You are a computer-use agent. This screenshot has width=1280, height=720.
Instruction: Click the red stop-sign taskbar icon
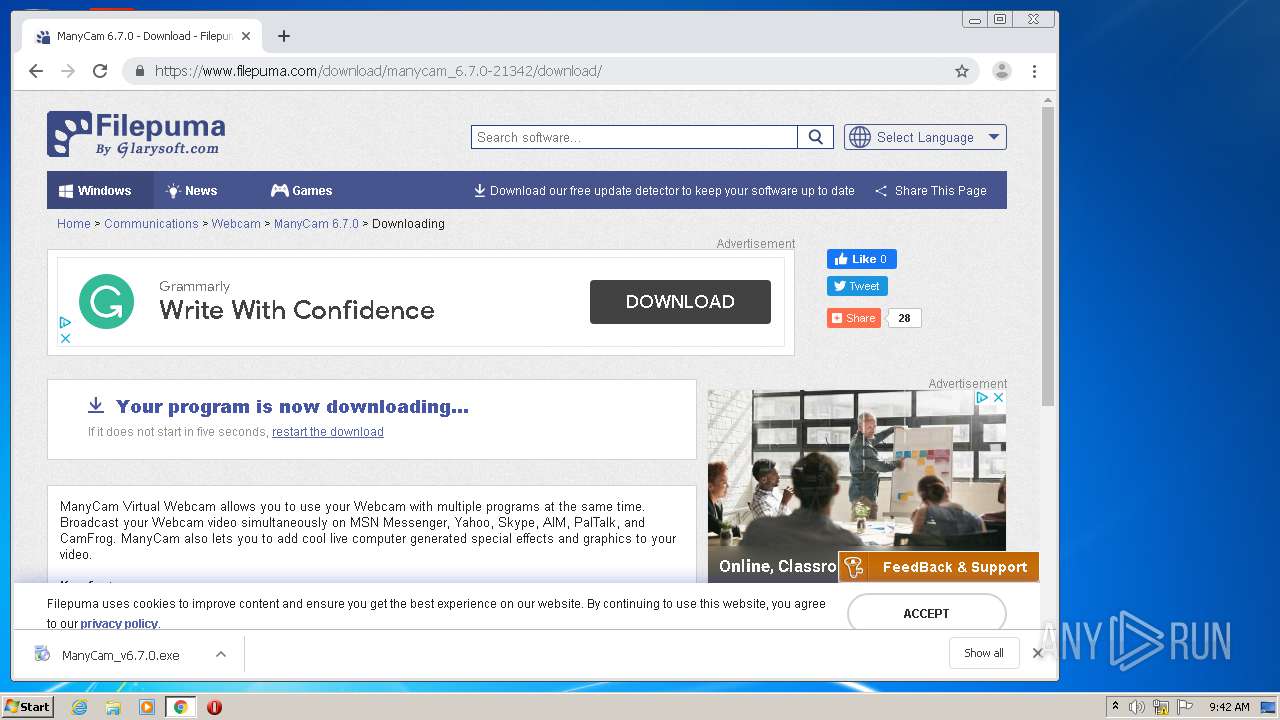pyautogui.click(x=214, y=707)
